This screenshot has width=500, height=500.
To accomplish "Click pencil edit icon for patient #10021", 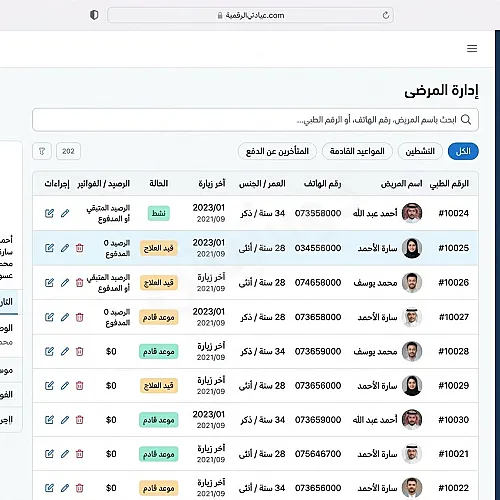I will [65, 454].
